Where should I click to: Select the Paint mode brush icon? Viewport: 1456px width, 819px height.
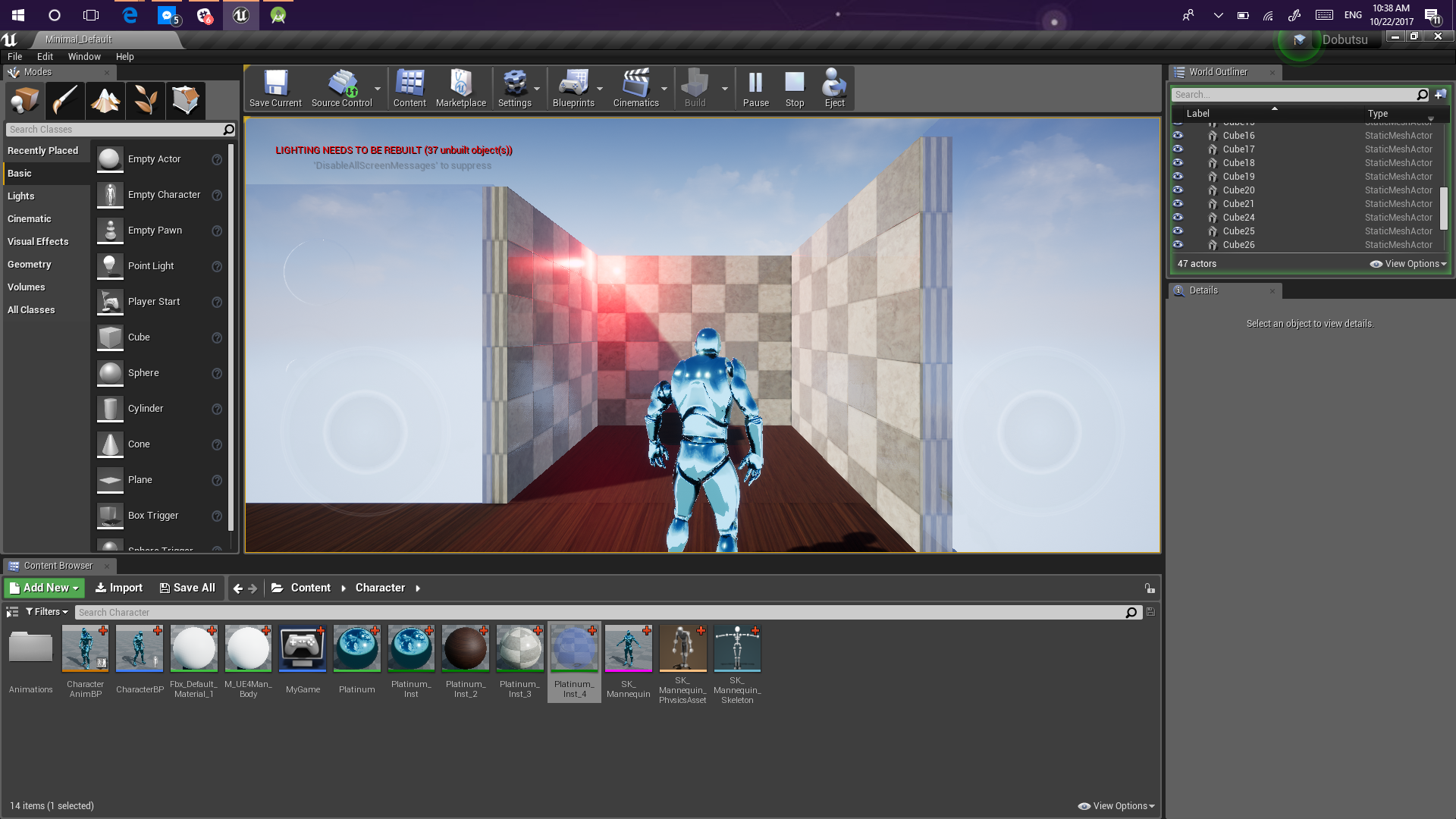pos(64,100)
